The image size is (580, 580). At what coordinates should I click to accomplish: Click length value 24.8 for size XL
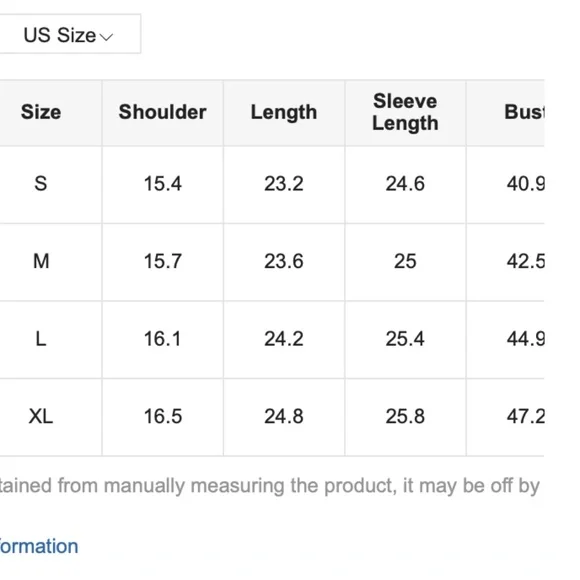pyautogui.click(x=284, y=417)
